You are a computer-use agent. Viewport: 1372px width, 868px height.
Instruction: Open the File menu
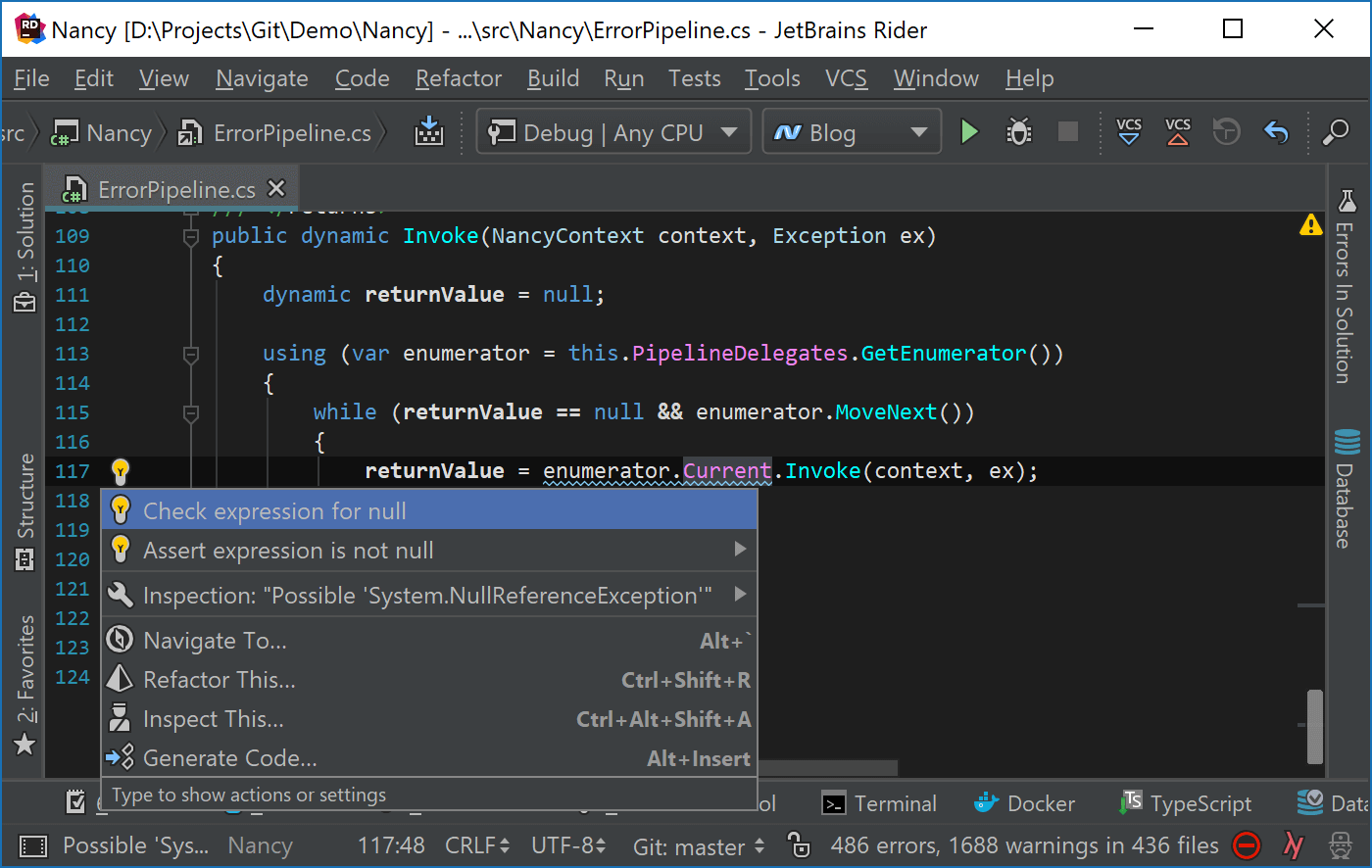click(31, 78)
